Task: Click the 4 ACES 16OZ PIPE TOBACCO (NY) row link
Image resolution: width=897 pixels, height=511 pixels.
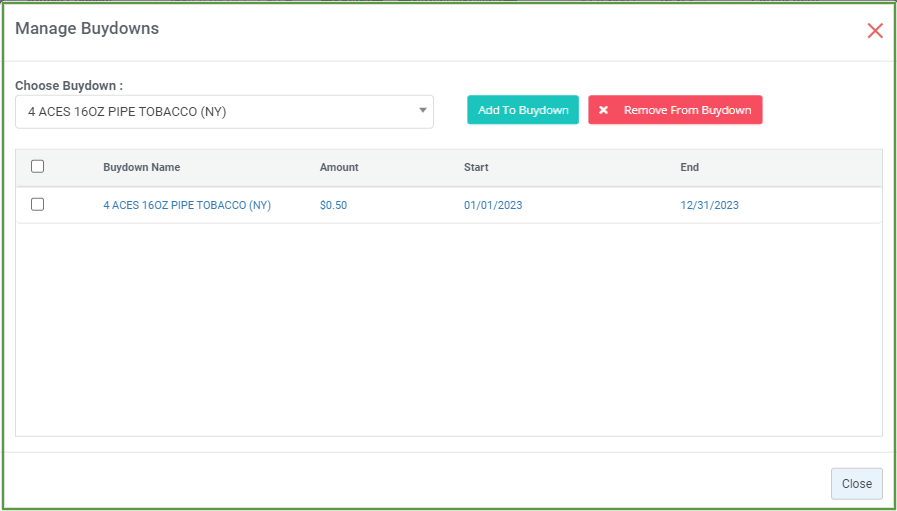Action: (x=187, y=205)
